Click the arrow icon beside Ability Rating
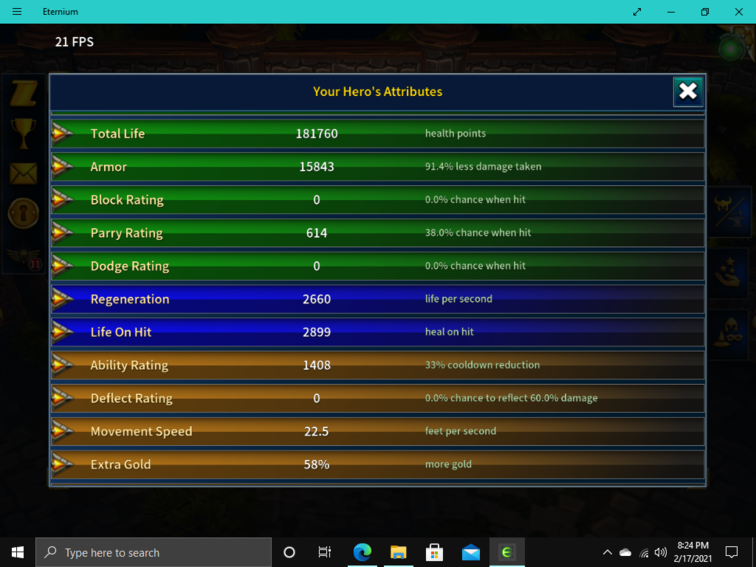 pyautogui.click(x=63, y=365)
